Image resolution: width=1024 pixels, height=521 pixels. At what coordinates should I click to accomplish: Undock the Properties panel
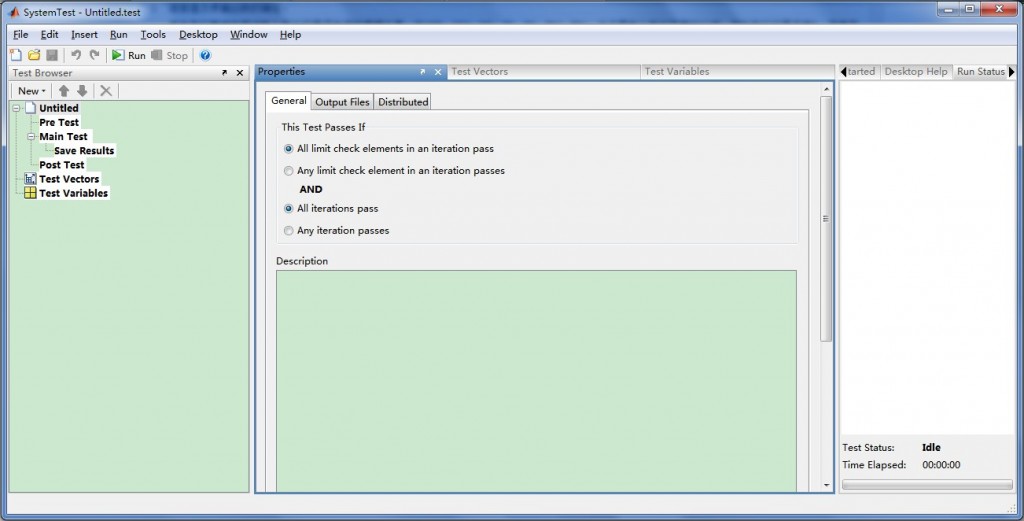423,72
